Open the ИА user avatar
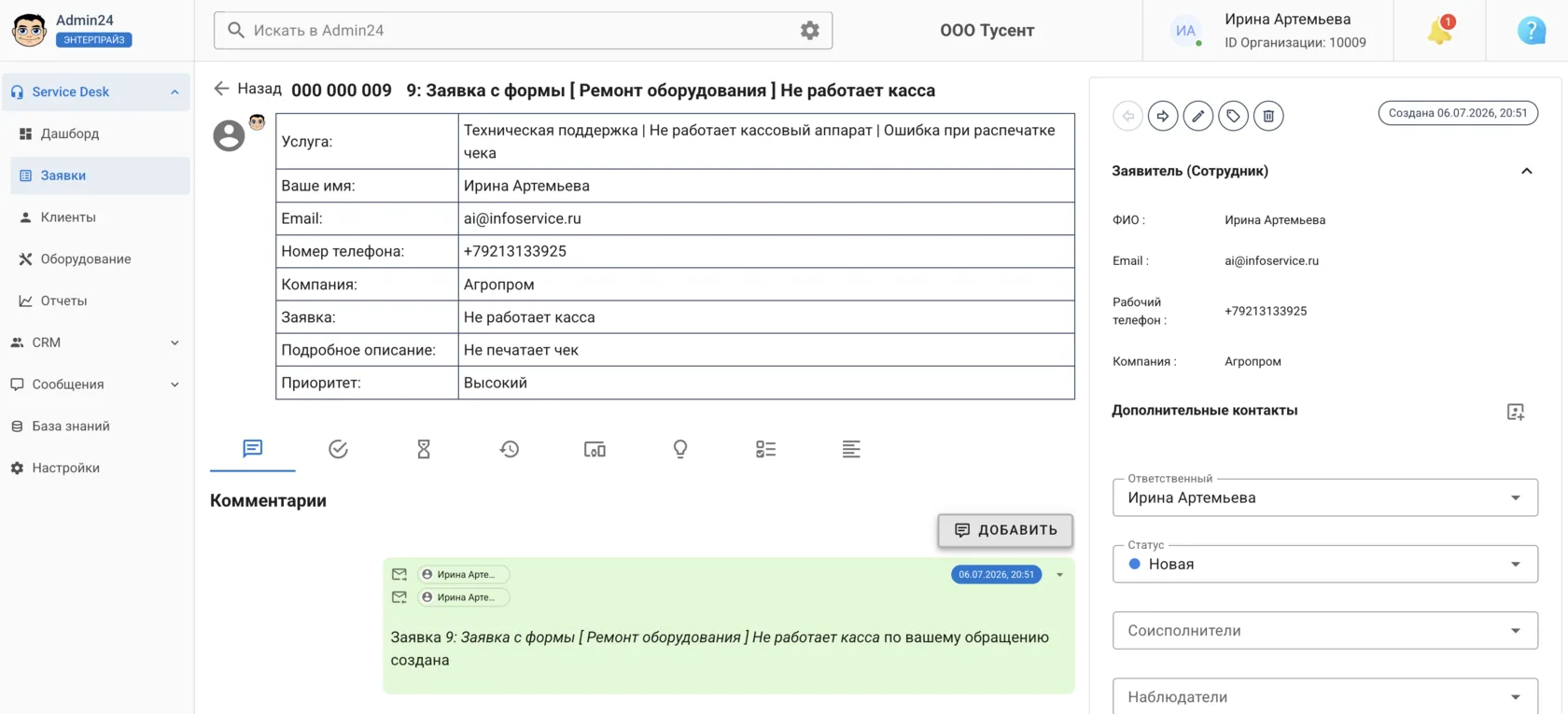This screenshot has width=1568, height=714. pos(1185,31)
